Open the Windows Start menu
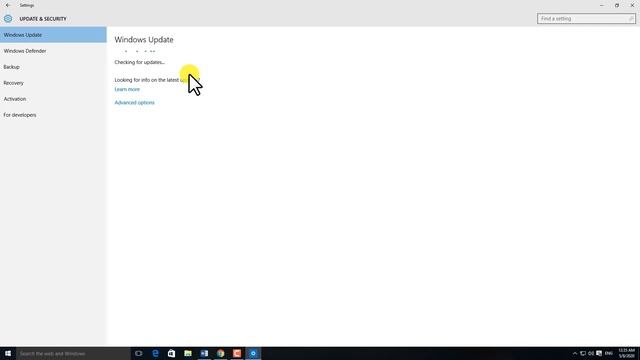The width and height of the screenshot is (640, 360). click(8, 353)
